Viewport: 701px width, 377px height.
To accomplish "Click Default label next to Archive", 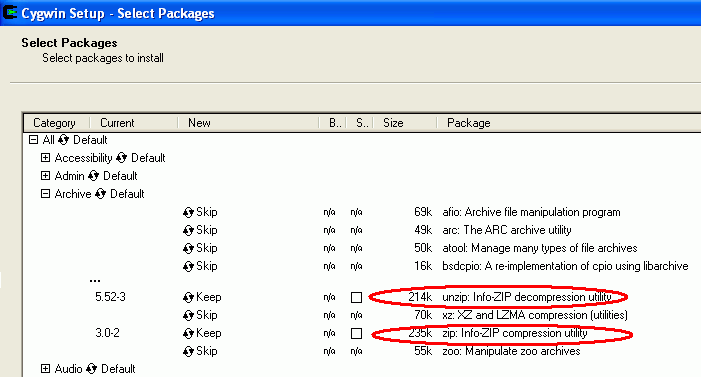I will 127,194.
